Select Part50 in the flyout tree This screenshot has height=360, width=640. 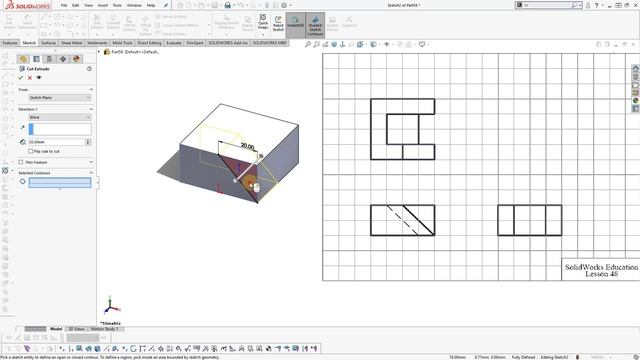coord(131,52)
